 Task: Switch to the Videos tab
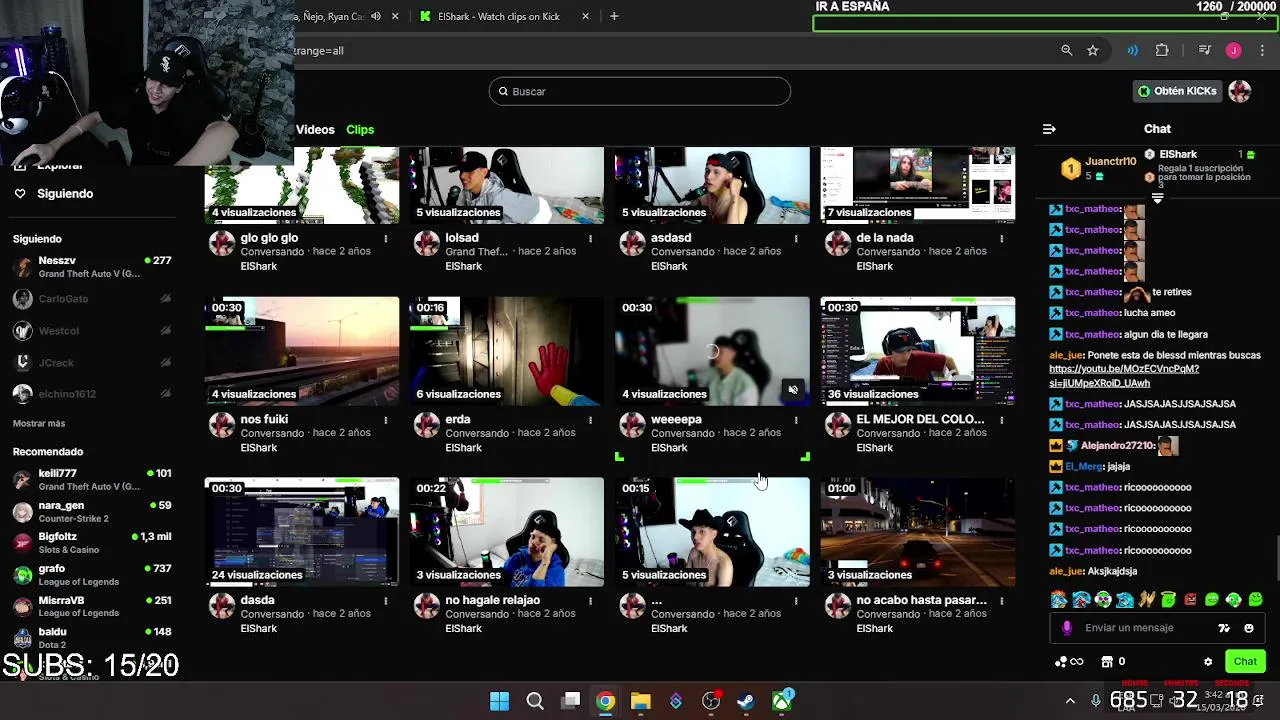point(315,130)
